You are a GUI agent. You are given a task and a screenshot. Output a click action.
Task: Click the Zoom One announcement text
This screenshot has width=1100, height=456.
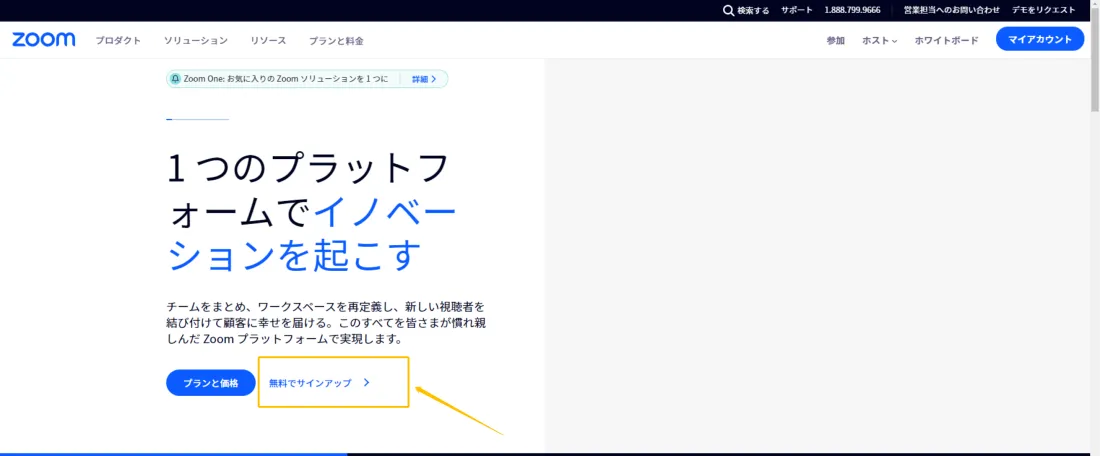(x=286, y=79)
